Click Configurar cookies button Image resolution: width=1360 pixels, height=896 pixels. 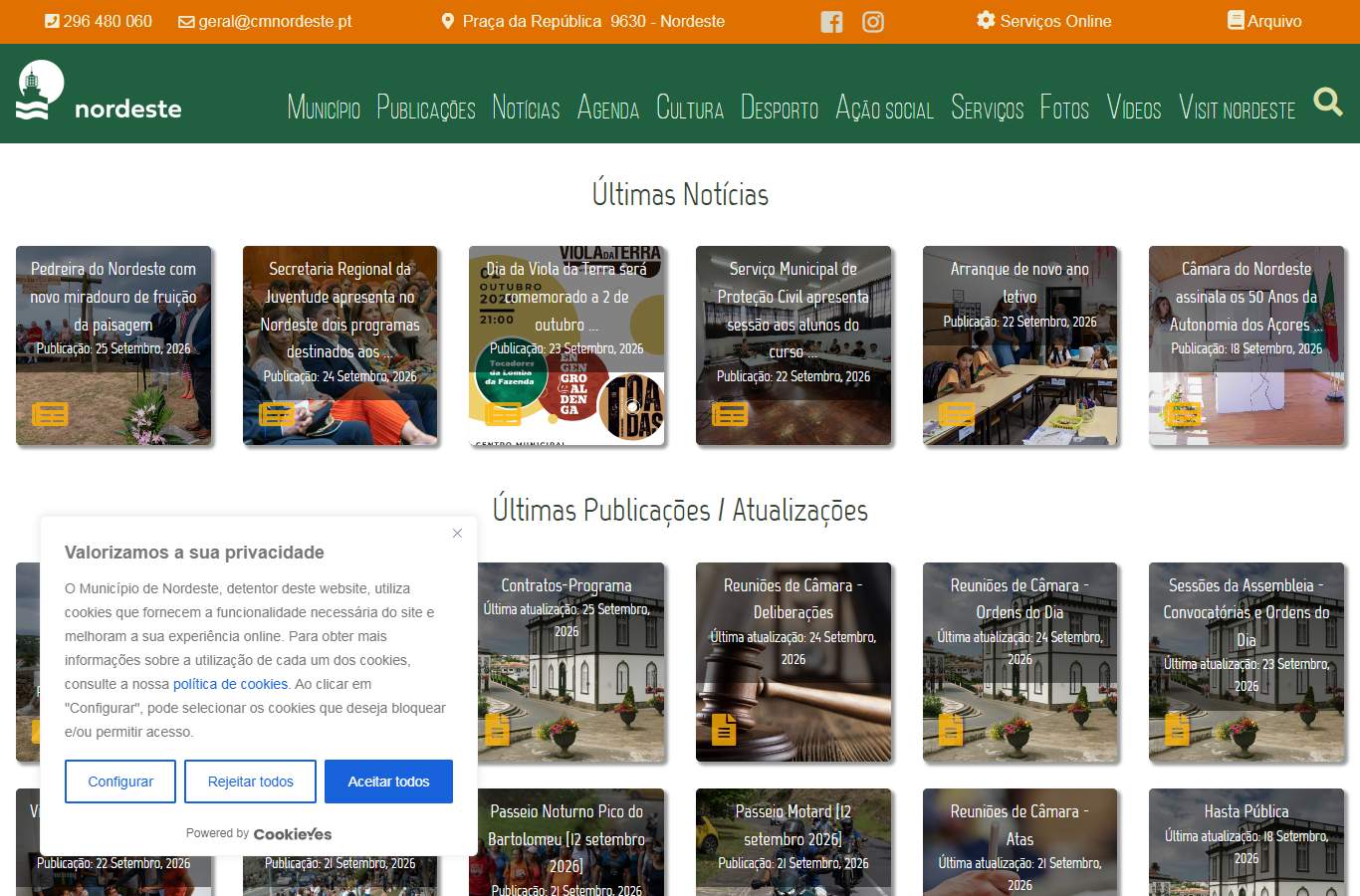(120, 782)
